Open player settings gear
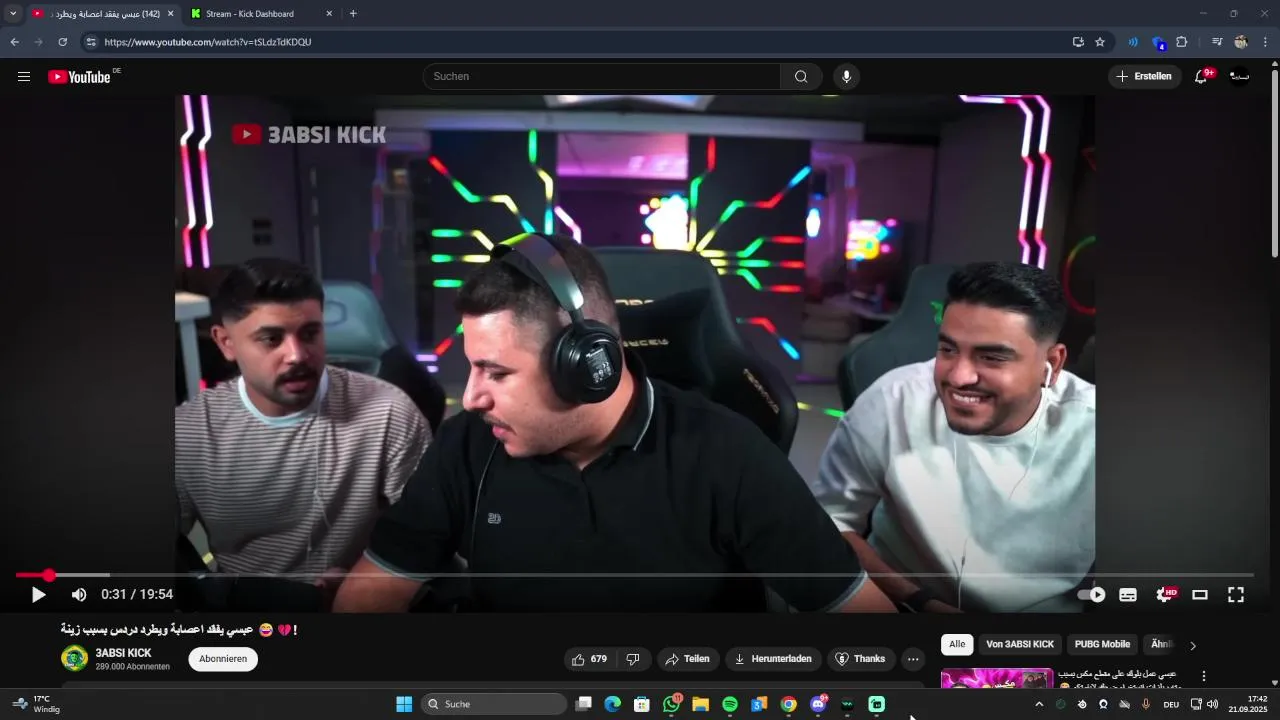Screen dimensions: 1280x720 [1164, 595]
